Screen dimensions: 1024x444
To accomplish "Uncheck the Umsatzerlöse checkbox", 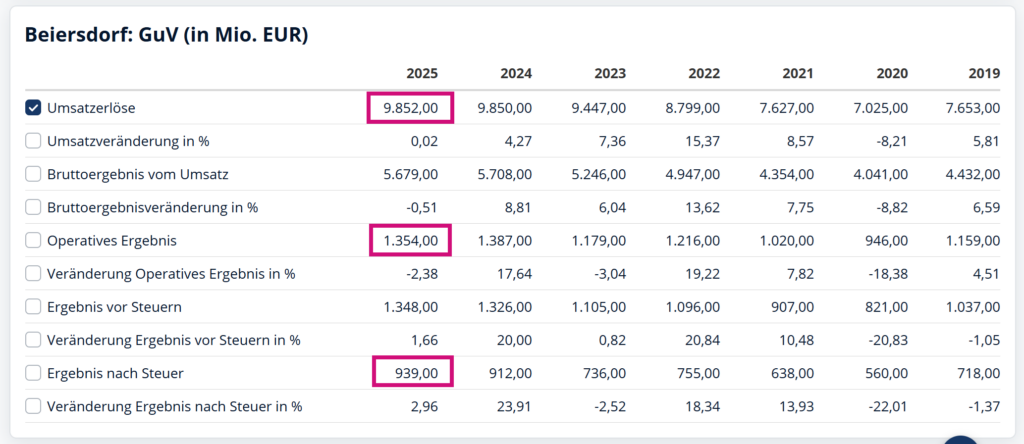I will coord(33,108).
